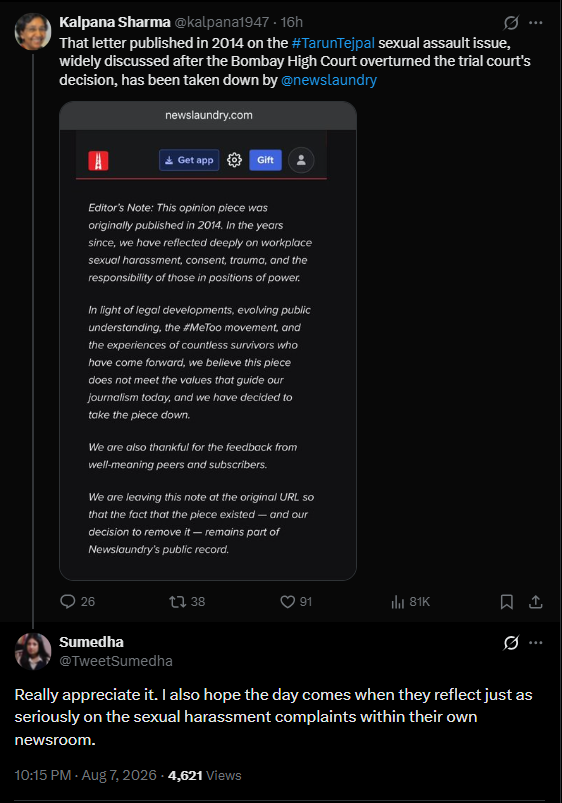
Task: Open Grok icon on Sumedha's tweet
Action: [511, 642]
